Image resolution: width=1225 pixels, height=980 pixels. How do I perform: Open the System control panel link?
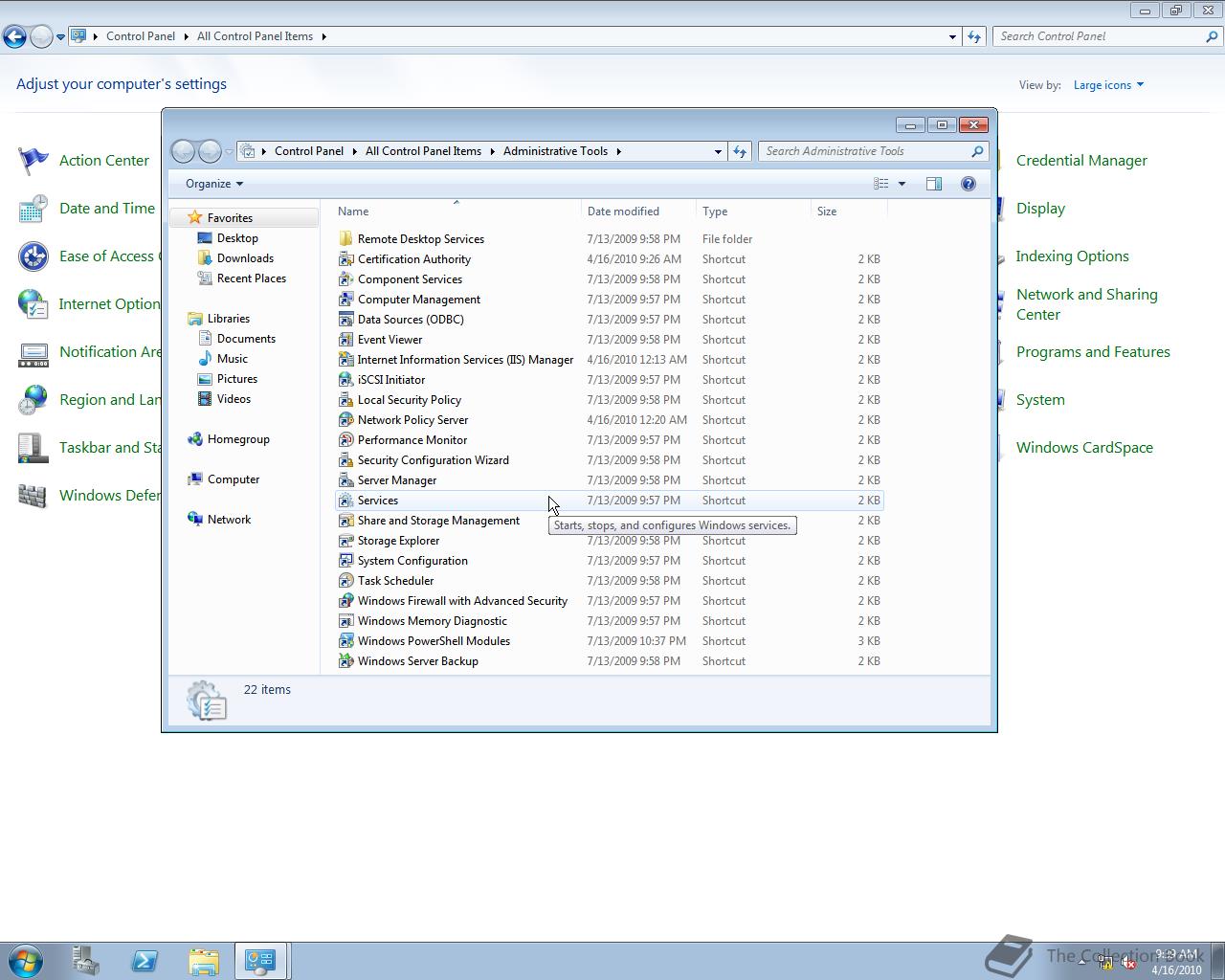[x=1040, y=400]
